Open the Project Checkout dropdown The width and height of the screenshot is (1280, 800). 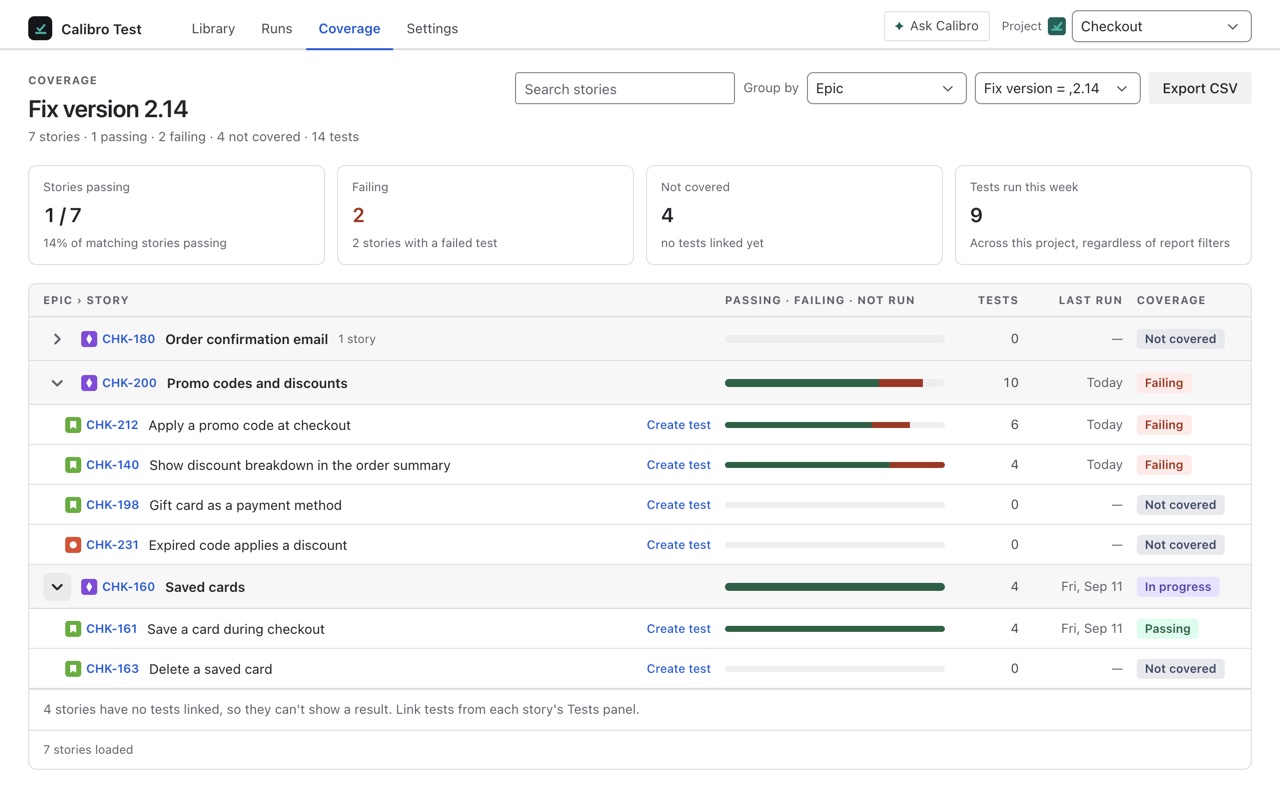(x=1161, y=26)
